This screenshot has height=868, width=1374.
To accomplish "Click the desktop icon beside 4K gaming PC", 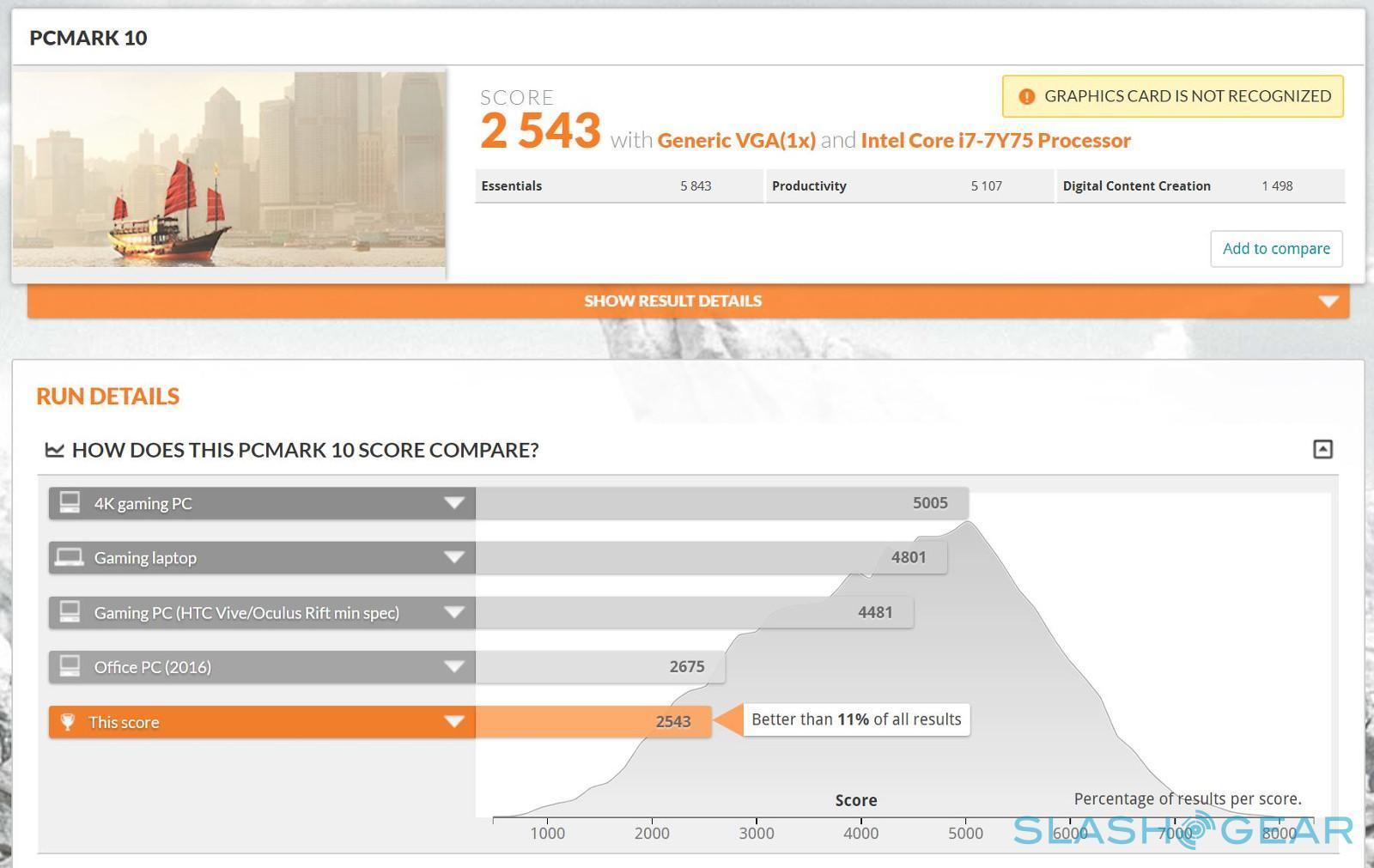I will [70, 502].
